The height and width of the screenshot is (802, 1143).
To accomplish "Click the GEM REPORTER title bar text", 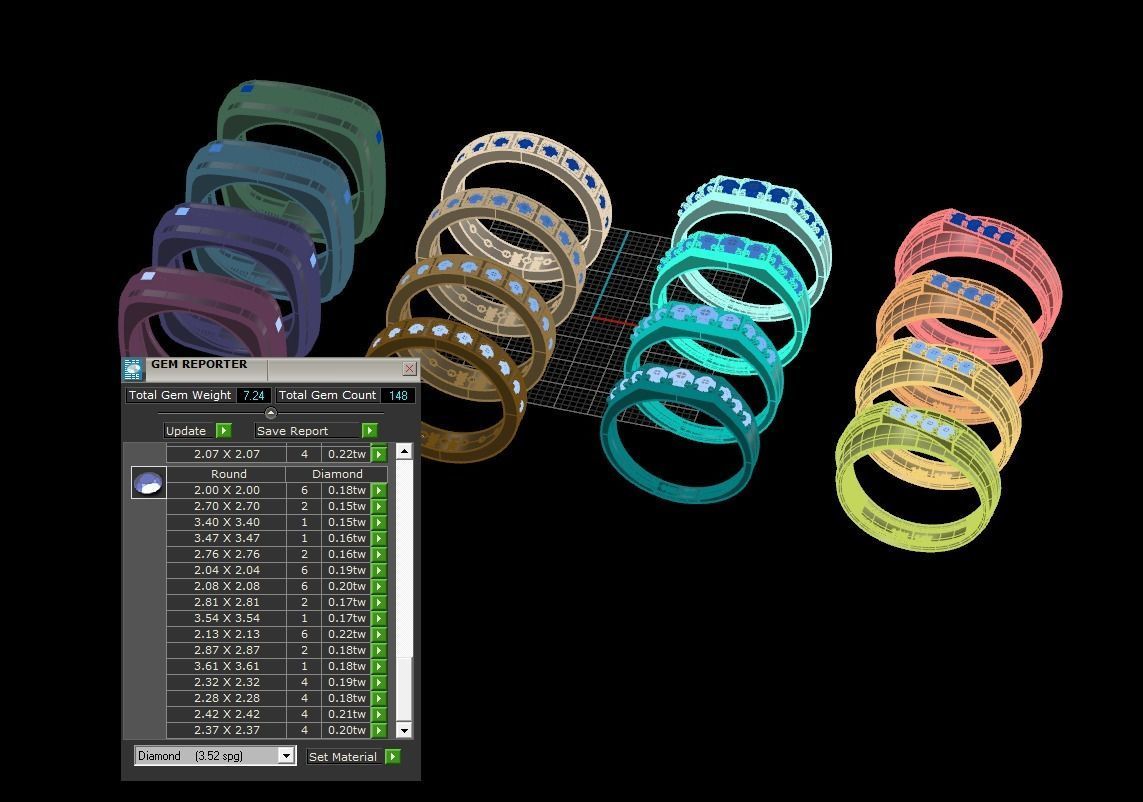I will [x=199, y=365].
